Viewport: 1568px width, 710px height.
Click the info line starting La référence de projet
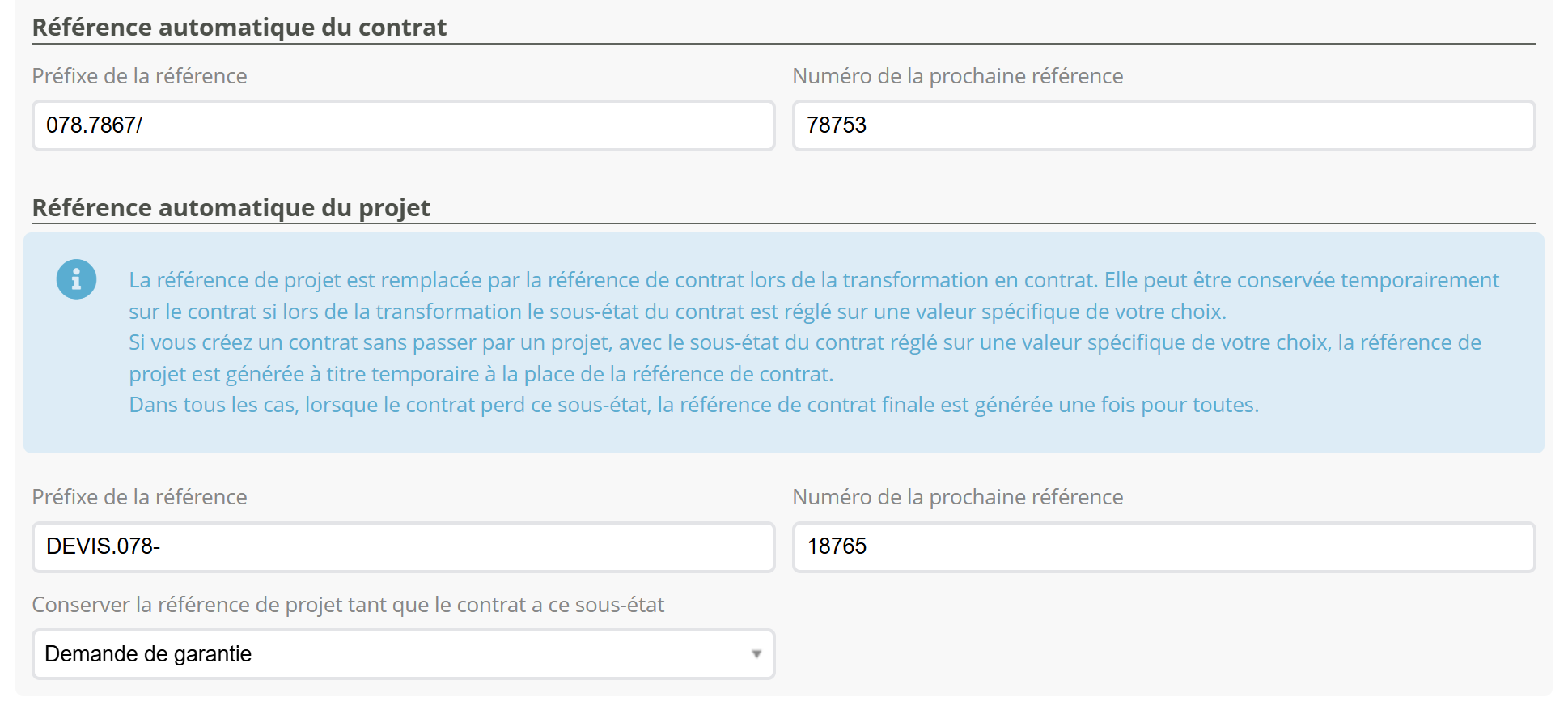pyautogui.click(x=814, y=280)
